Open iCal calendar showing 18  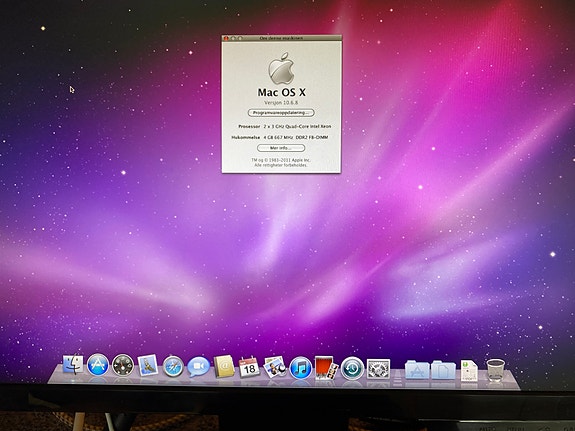[x=249, y=367]
